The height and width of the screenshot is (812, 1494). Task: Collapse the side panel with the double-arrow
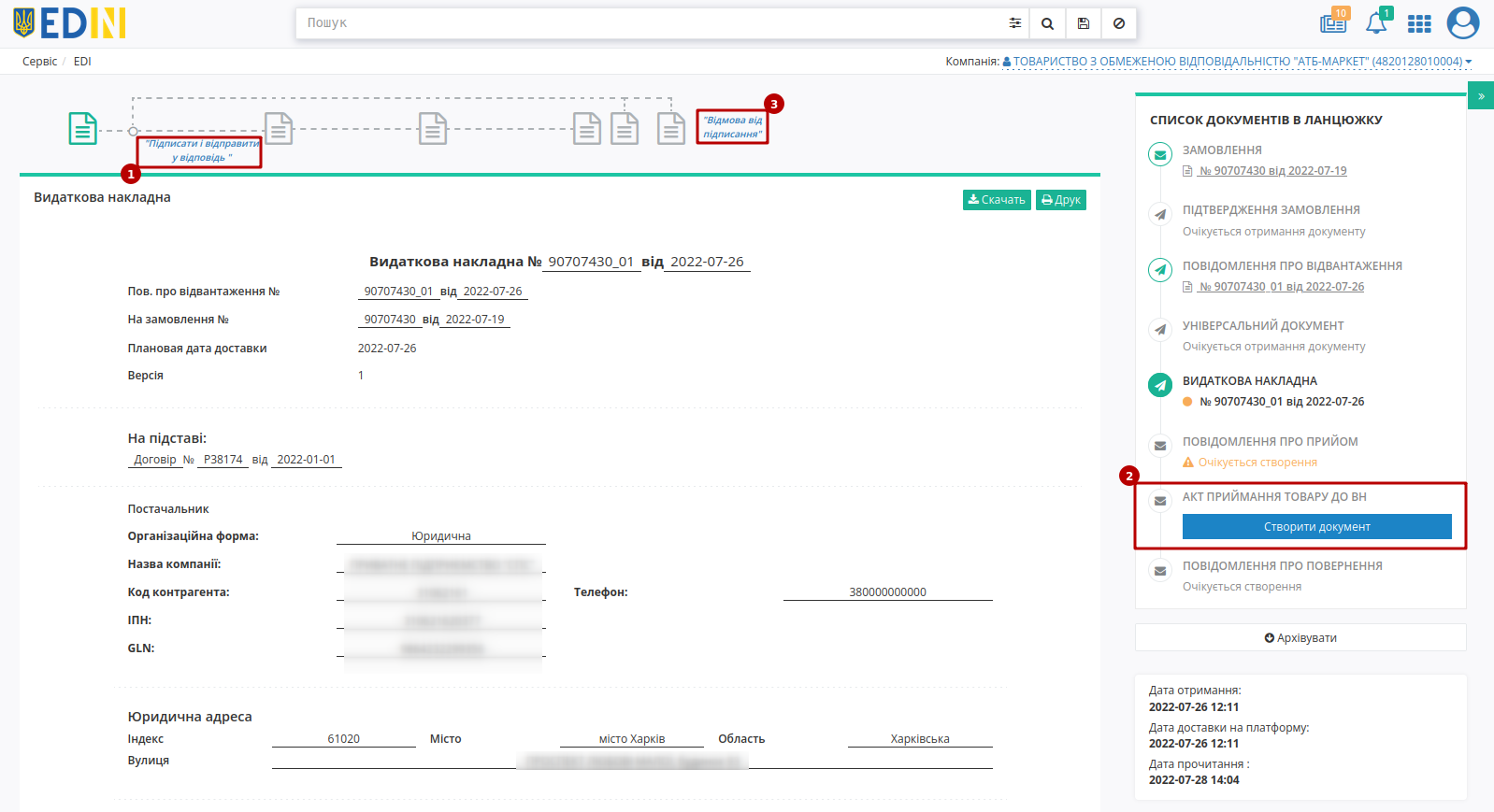[1481, 95]
